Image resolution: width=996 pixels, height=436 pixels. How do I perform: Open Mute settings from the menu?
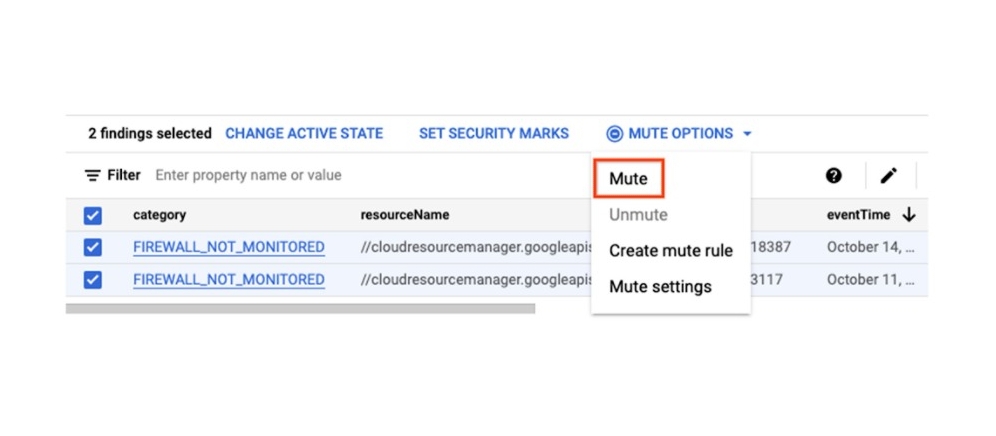(x=660, y=287)
